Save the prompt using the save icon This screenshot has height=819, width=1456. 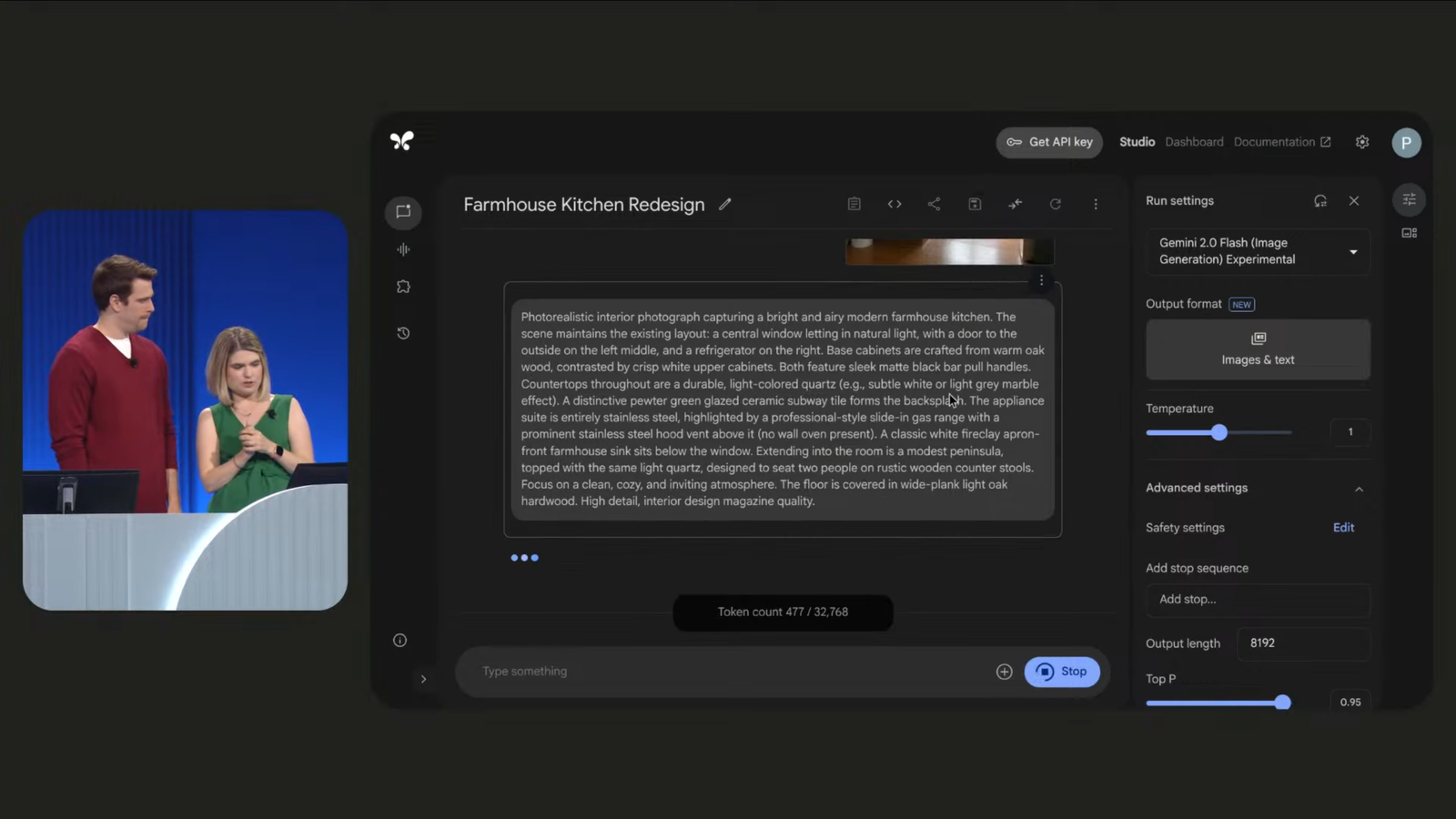[x=975, y=204]
